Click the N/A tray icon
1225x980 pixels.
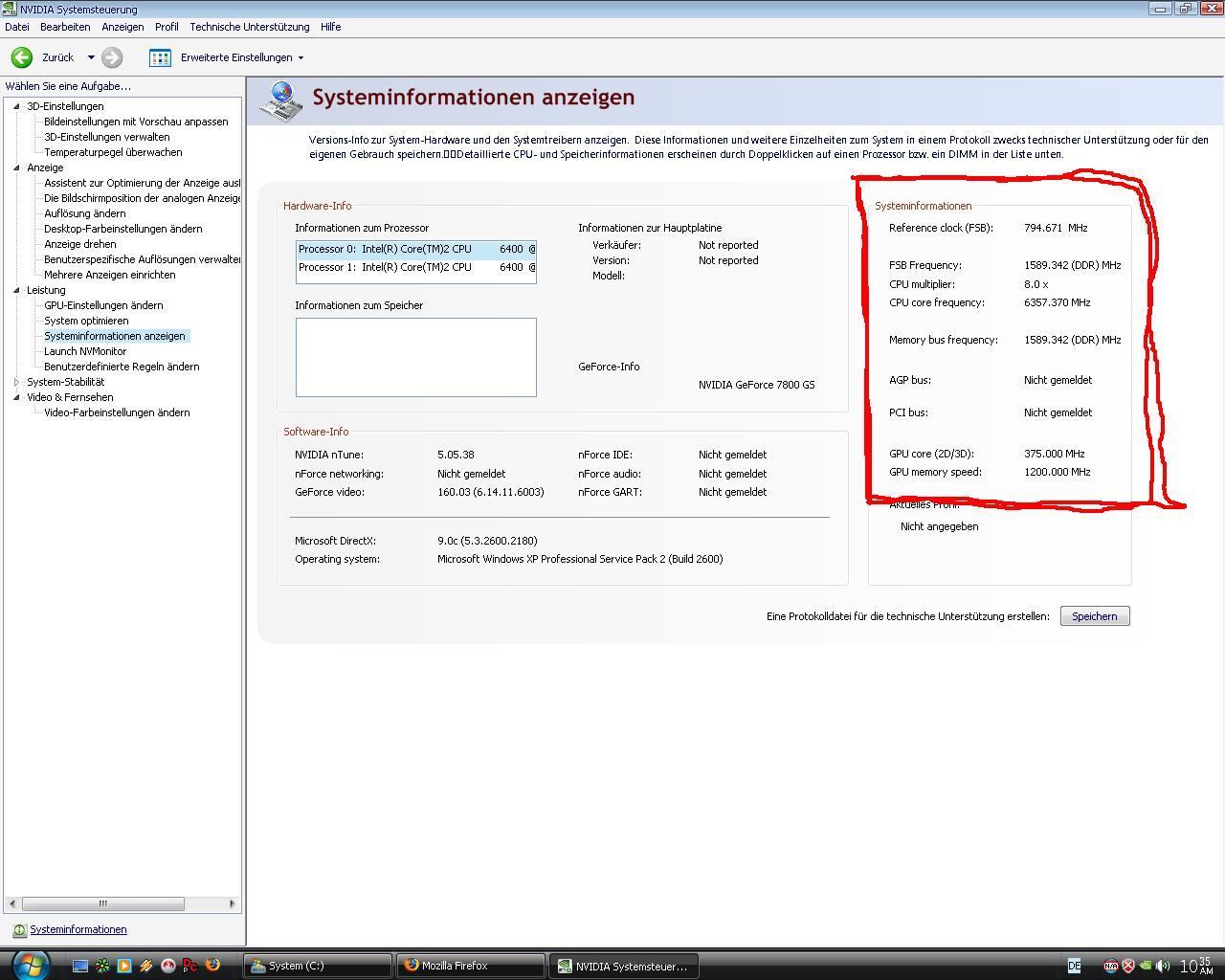(1110, 966)
